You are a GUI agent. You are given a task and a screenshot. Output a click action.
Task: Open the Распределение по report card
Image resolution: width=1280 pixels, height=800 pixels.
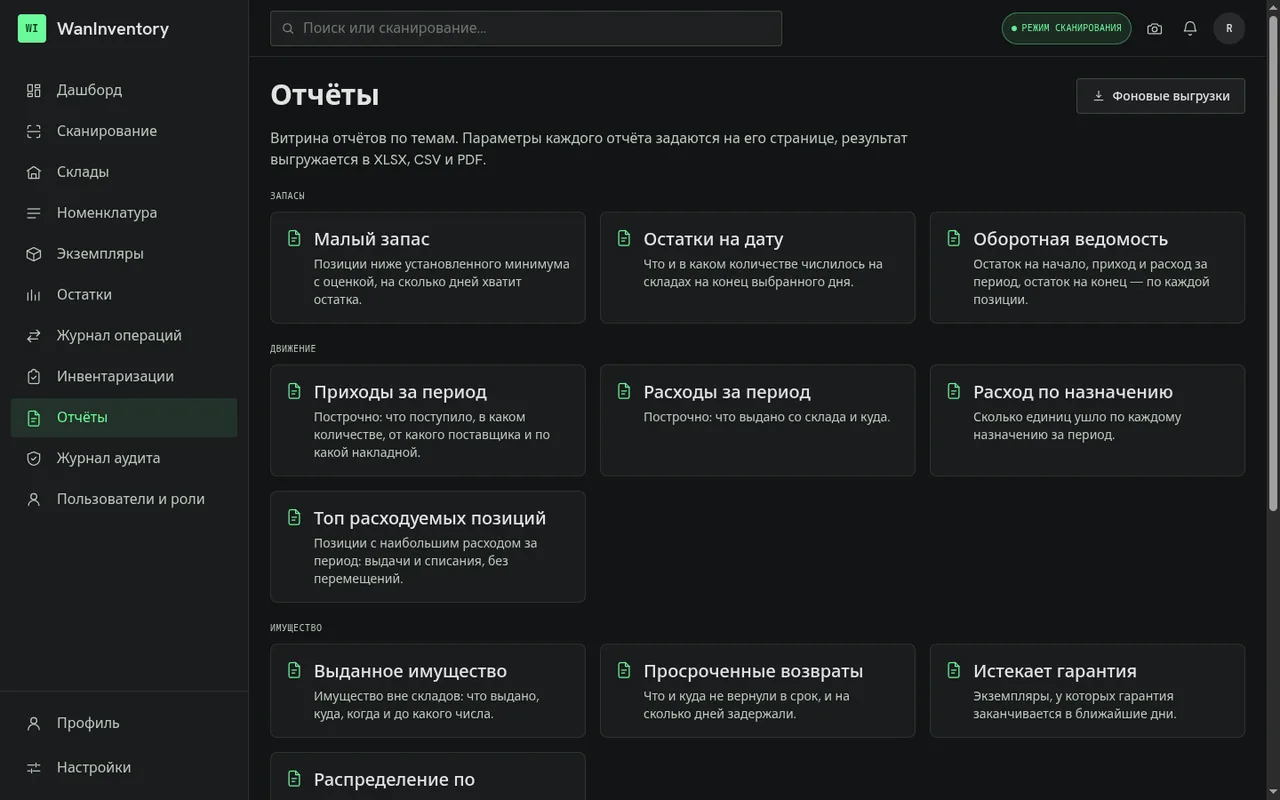pos(428,777)
